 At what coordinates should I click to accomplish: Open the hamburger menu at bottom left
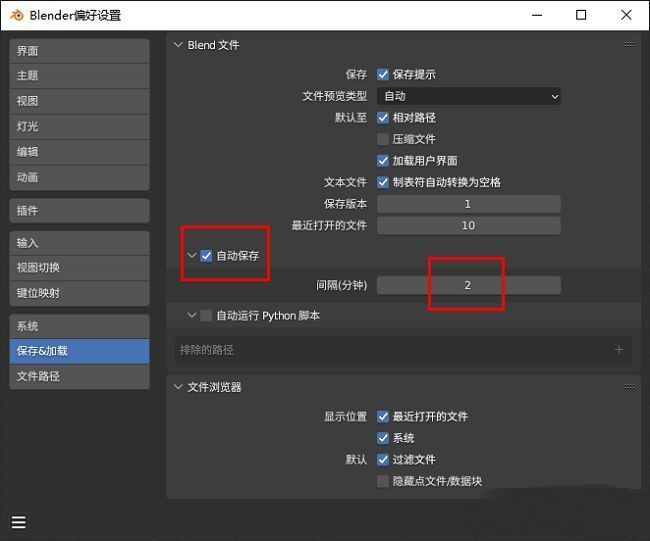pos(19,522)
